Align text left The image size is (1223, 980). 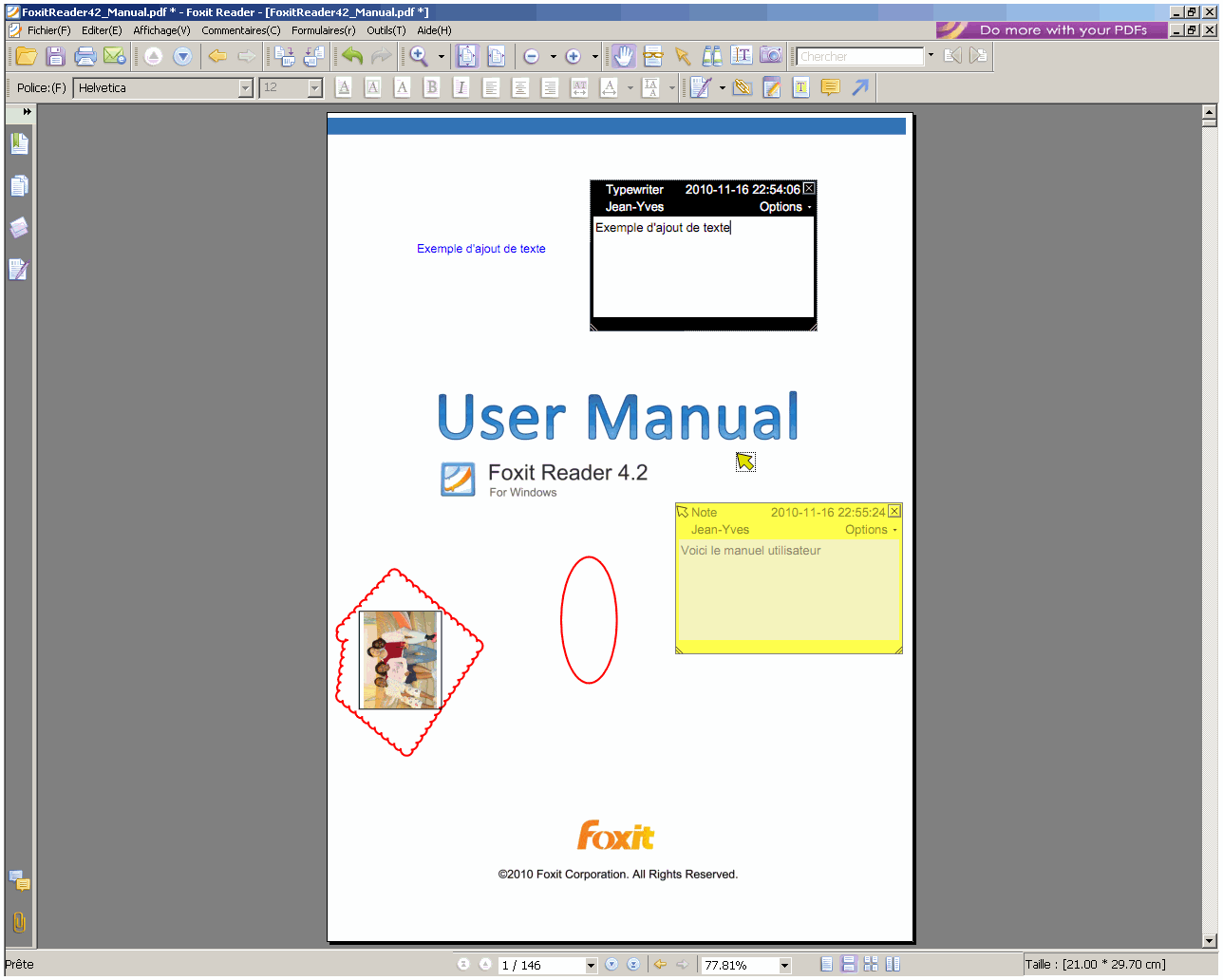pos(491,87)
